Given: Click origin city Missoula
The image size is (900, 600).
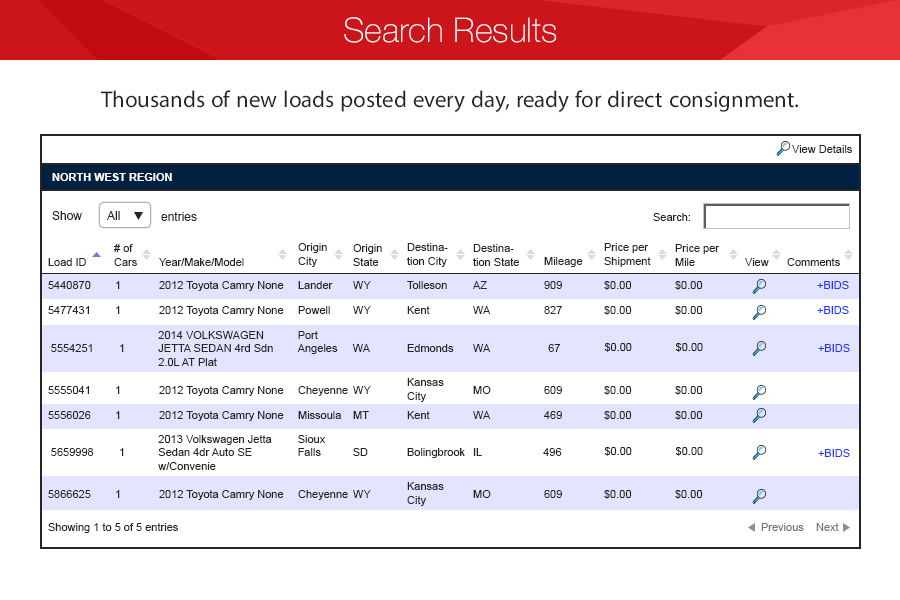Looking at the screenshot, I should click(319, 415).
